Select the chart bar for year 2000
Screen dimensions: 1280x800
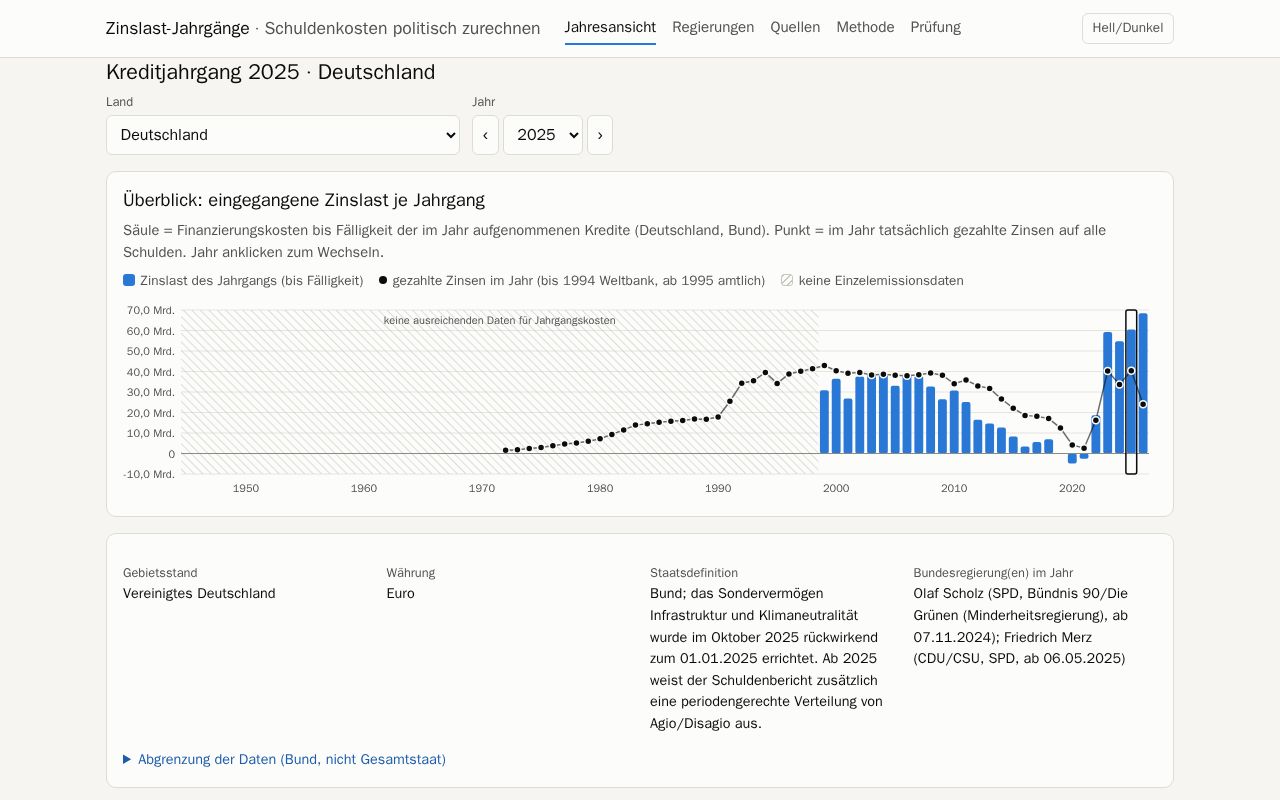coord(837,416)
